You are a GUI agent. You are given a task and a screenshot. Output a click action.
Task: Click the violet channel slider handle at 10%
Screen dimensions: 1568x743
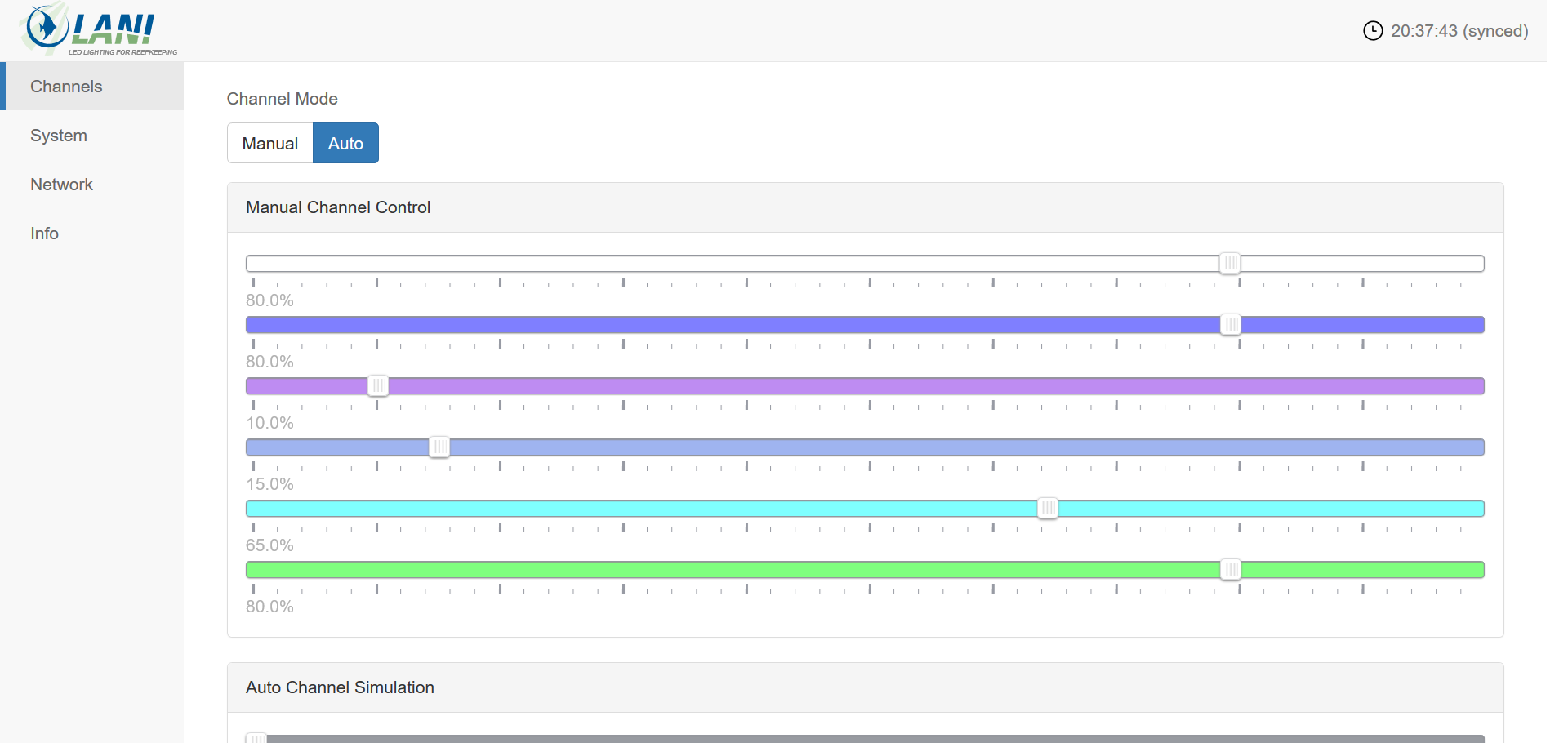(x=377, y=385)
